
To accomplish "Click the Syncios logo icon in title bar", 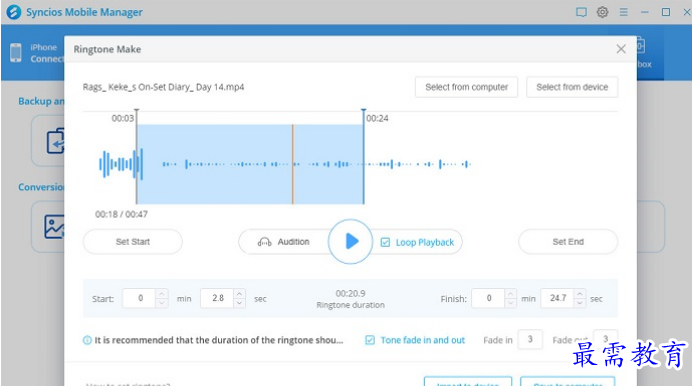I will (x=14, y=12).
